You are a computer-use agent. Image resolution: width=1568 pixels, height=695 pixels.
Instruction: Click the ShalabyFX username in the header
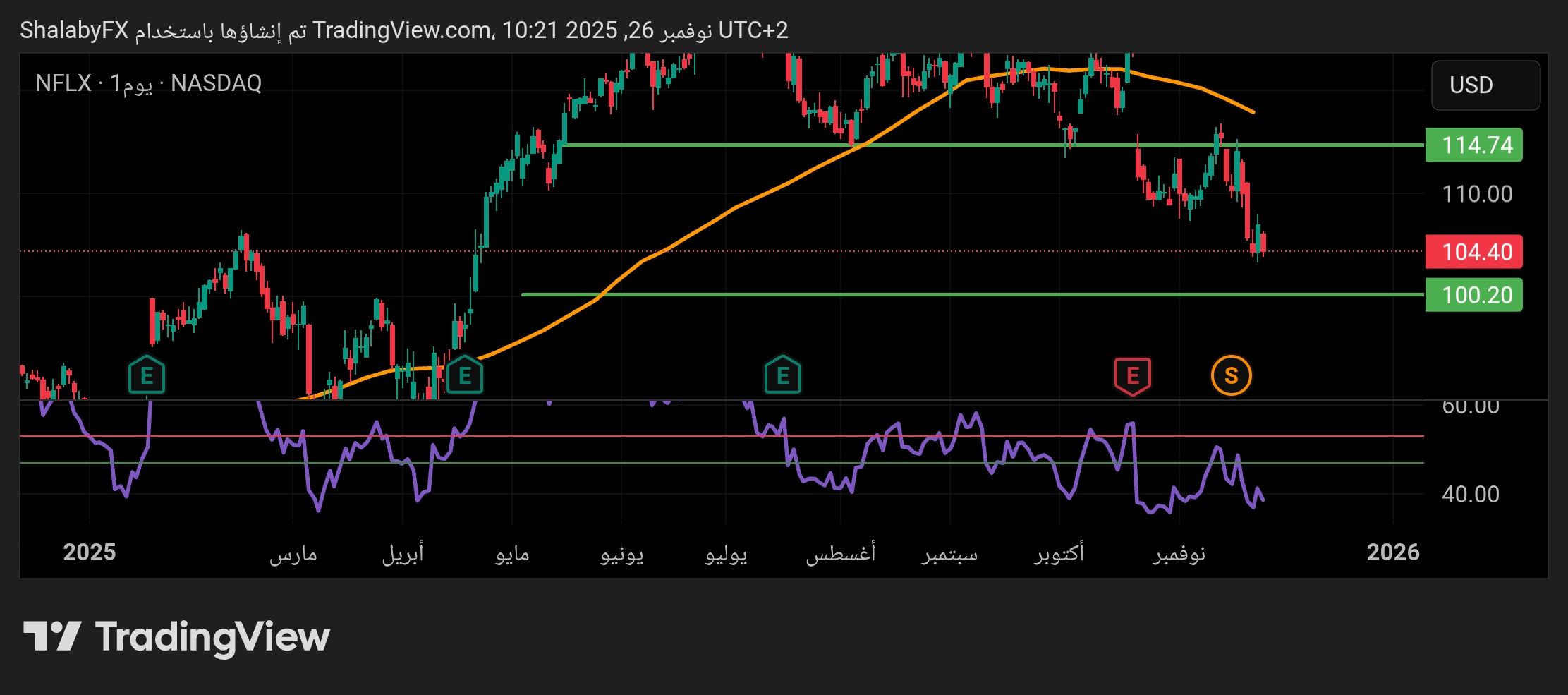click(74, 30)
